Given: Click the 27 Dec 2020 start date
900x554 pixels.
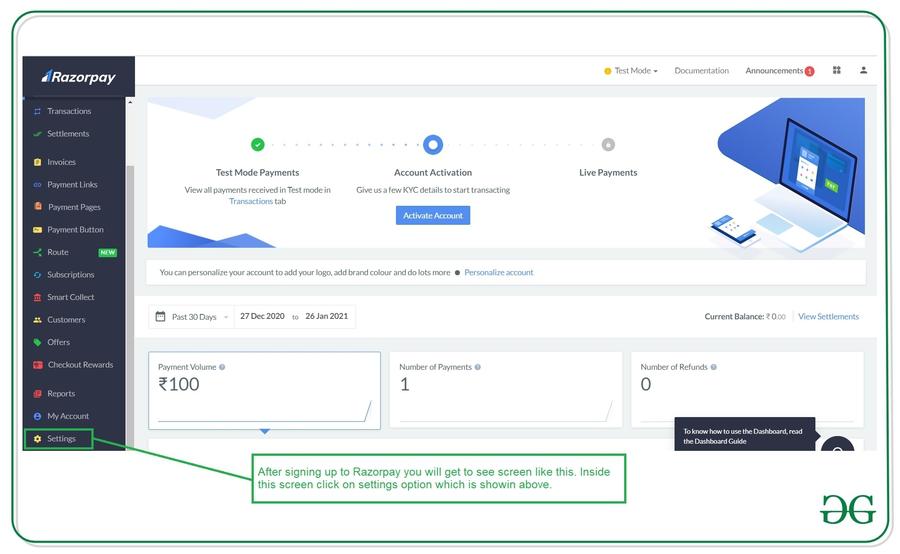Looking at the screenshot, I should click(262, 316).
